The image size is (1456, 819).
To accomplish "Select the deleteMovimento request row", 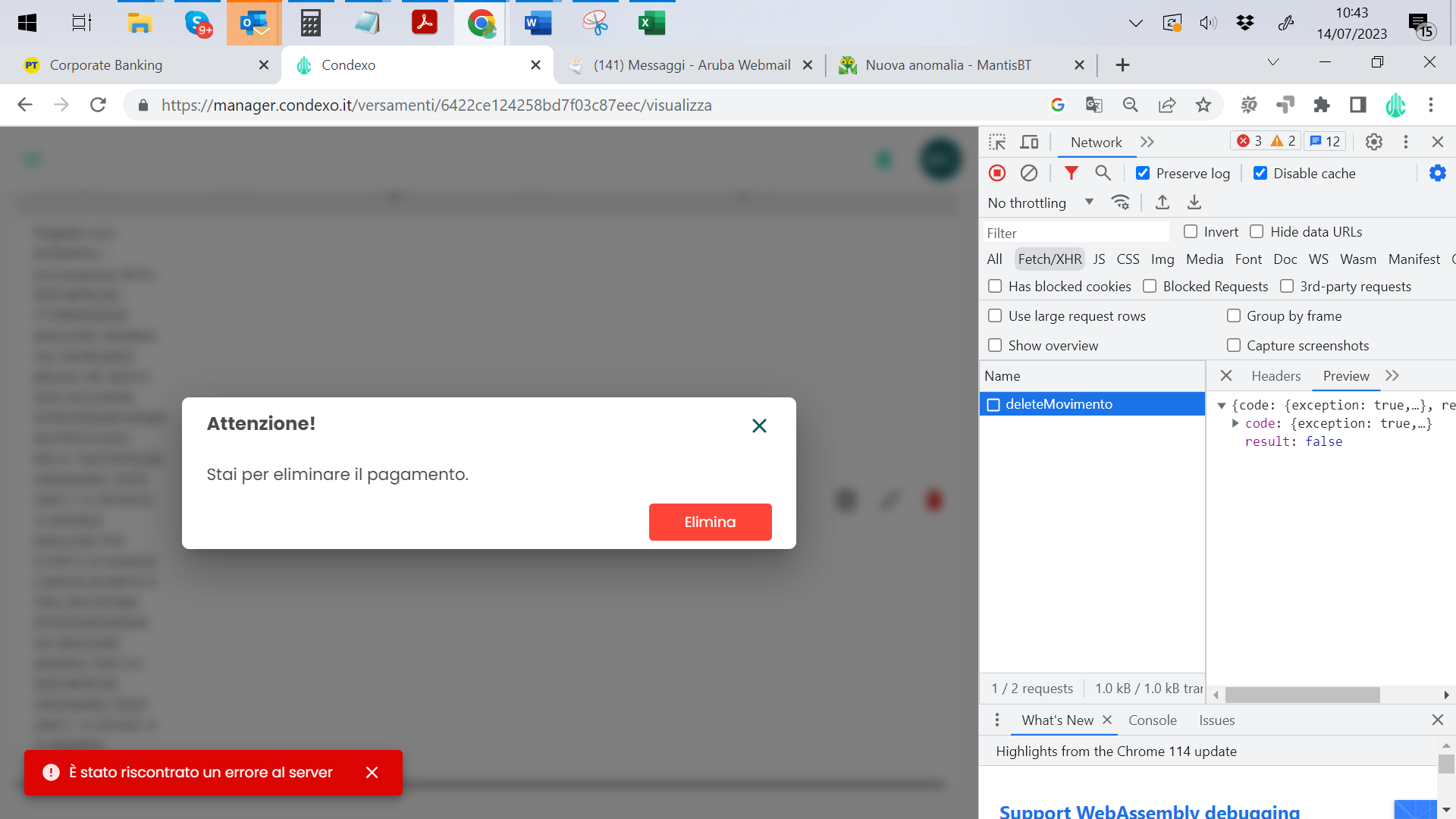I will pyautogui.click(x=1059, y=404).
